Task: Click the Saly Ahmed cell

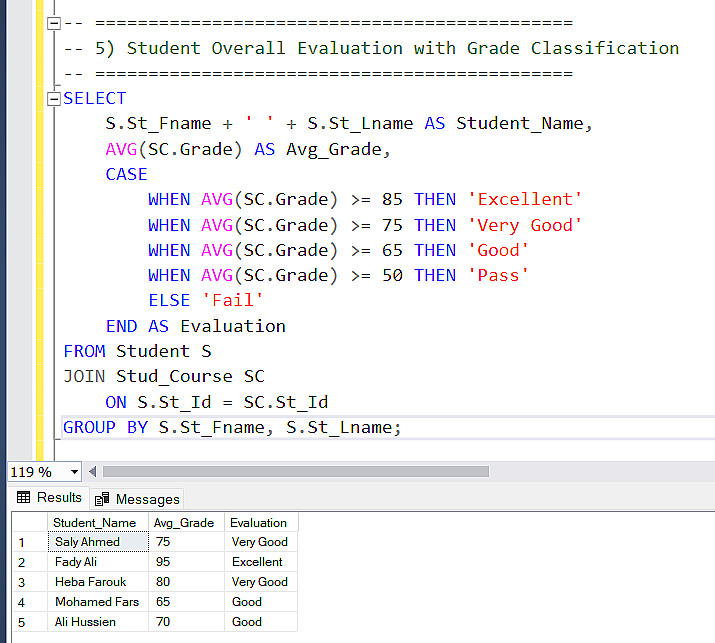Action: pyautogui.click(x=98, y=542)
